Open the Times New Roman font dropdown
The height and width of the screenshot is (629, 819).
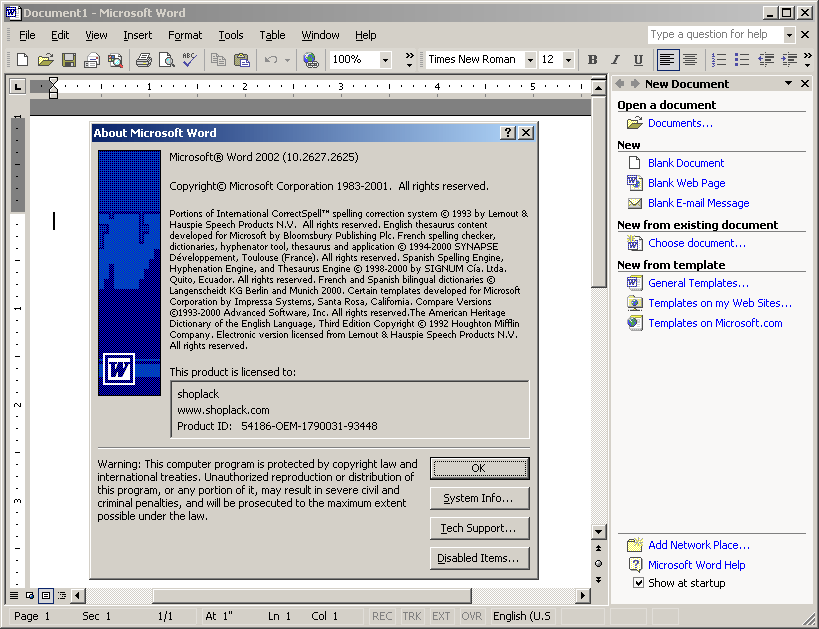coord(530,60)
